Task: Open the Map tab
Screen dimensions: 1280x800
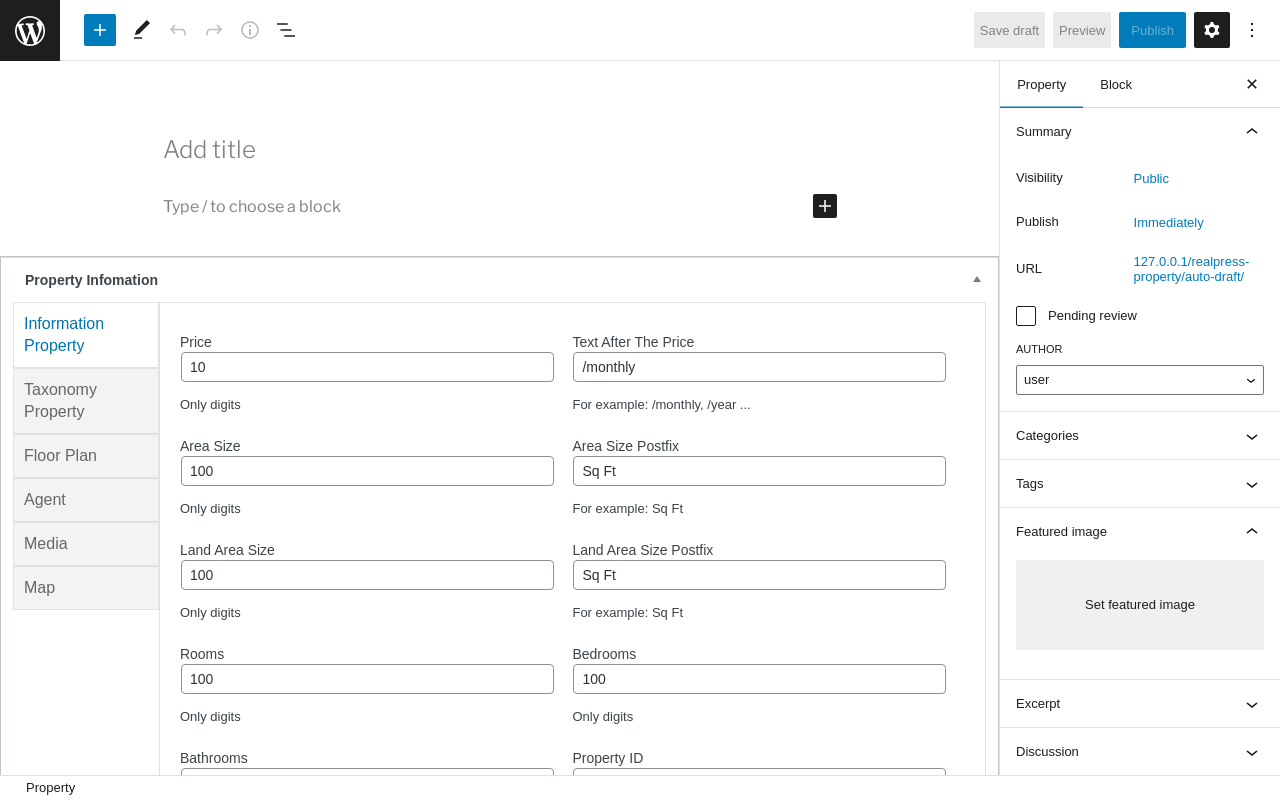Action: tap(86, 588)
